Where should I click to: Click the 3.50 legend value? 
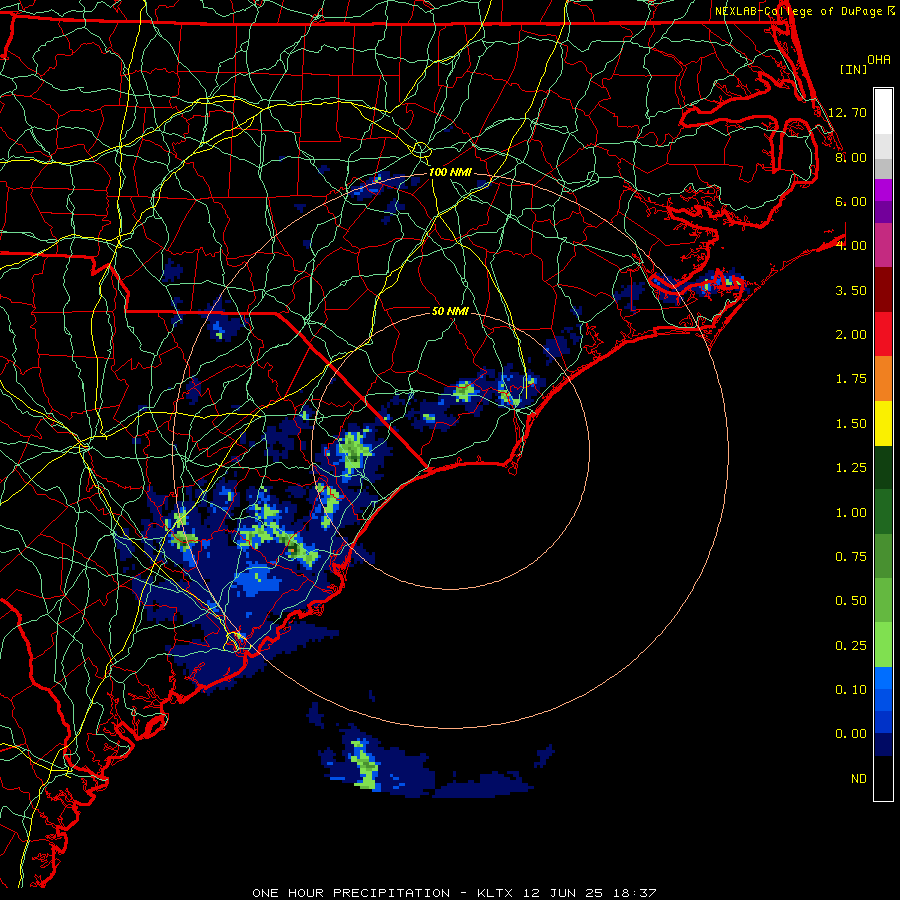[851, 290]
